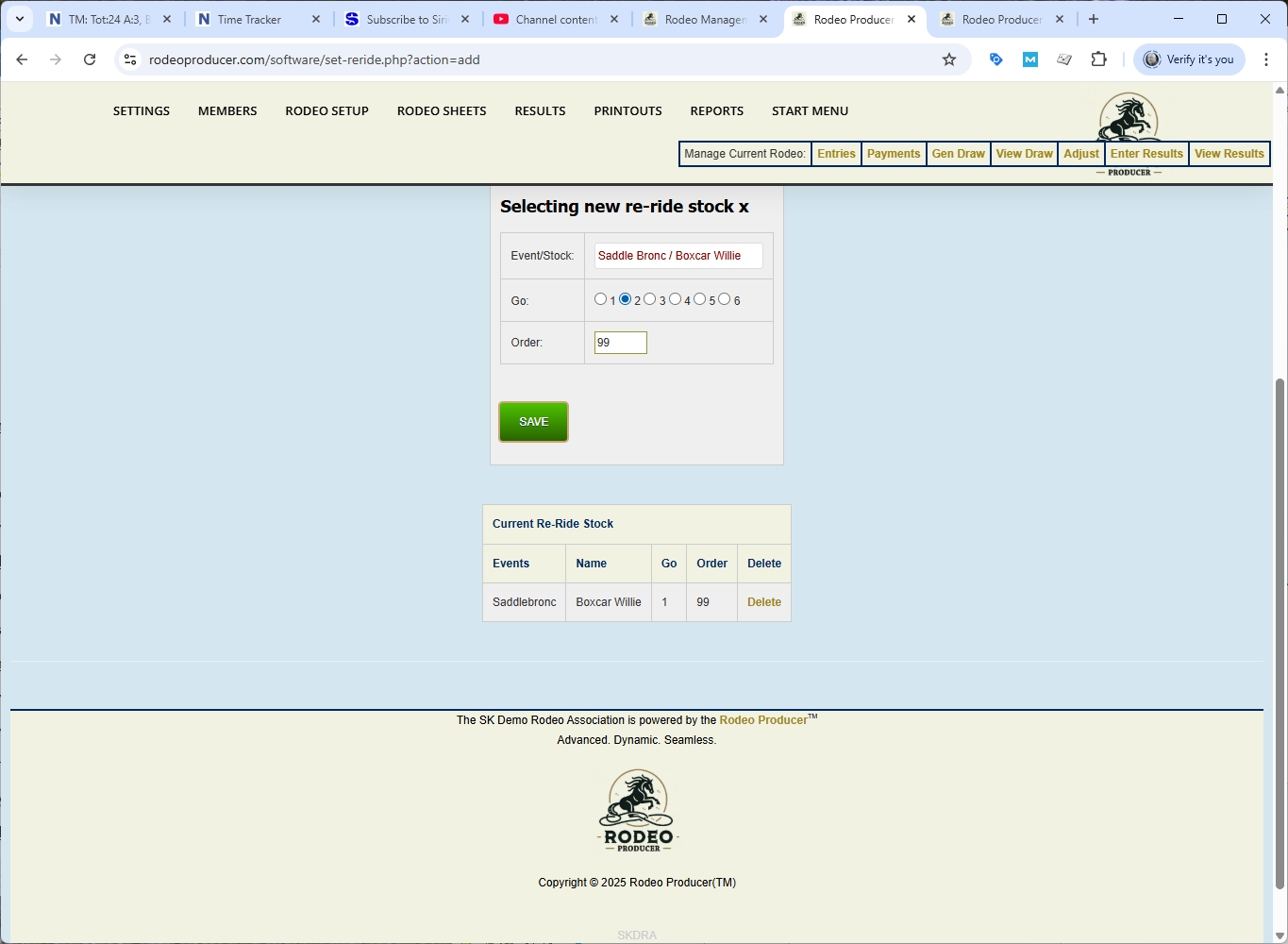Open the Verify it's you profile menu

pos(1188,59)
